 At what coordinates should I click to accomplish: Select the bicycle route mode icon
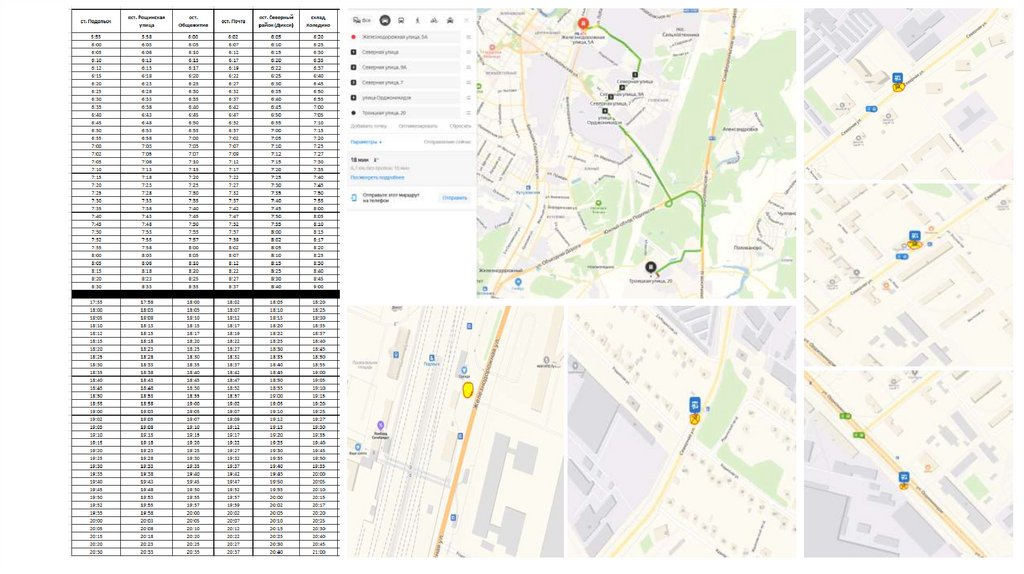(x=434, y=20)
